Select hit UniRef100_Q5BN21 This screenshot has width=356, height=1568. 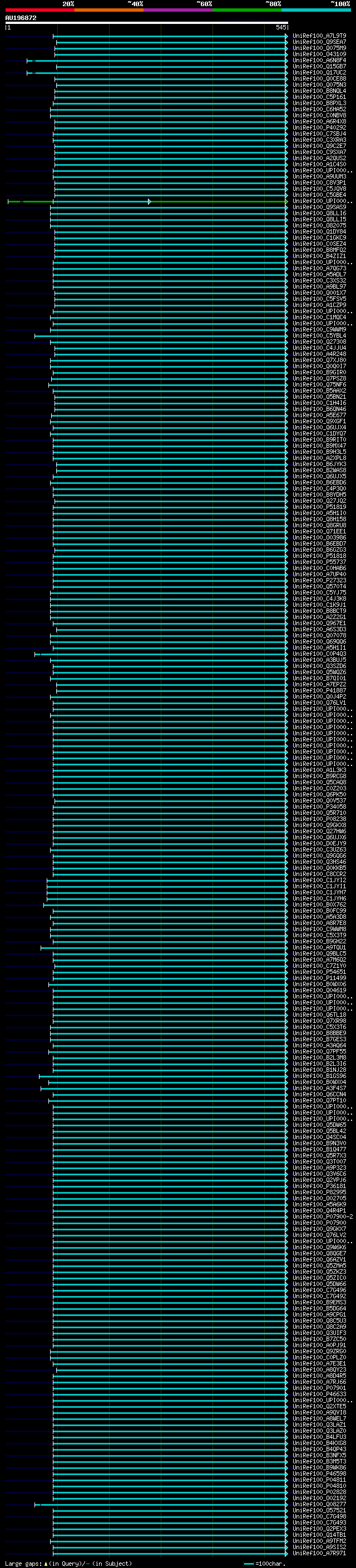pos(319,397)
